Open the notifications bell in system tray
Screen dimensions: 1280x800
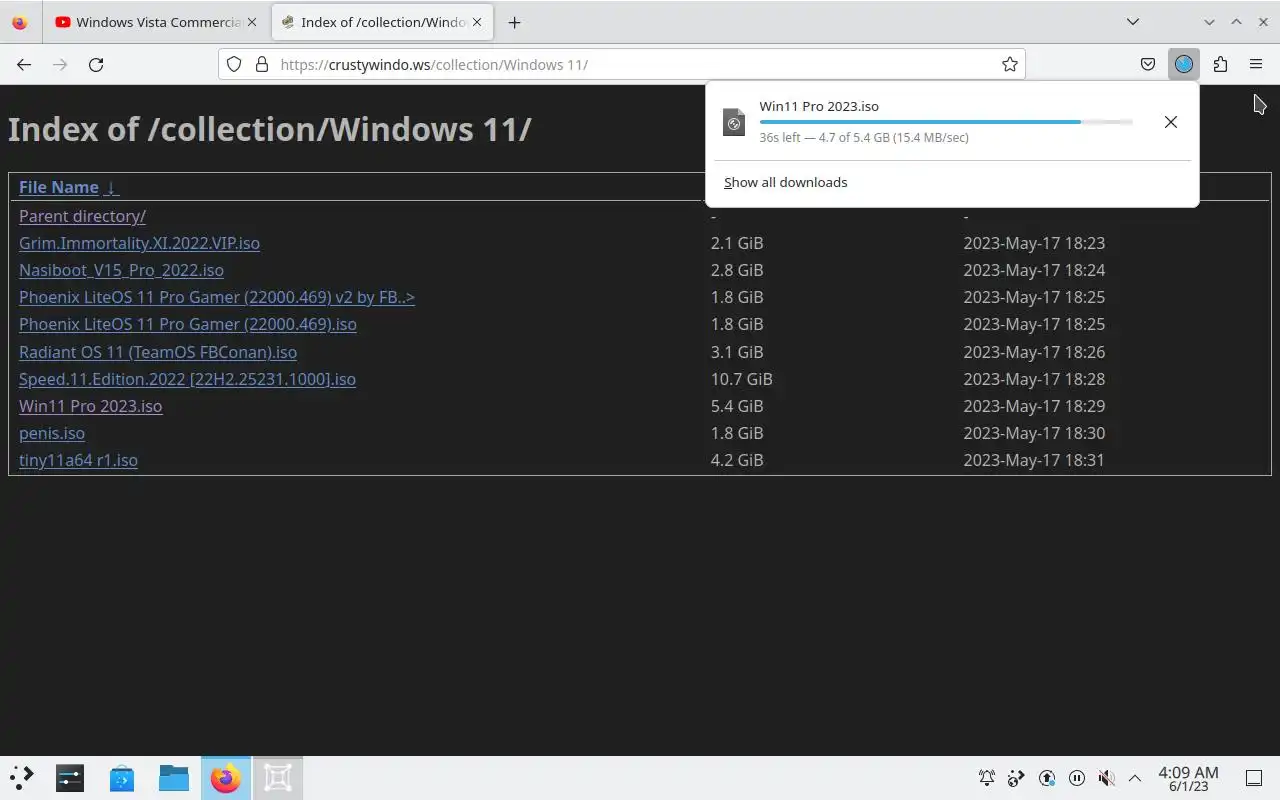[987, 778]
